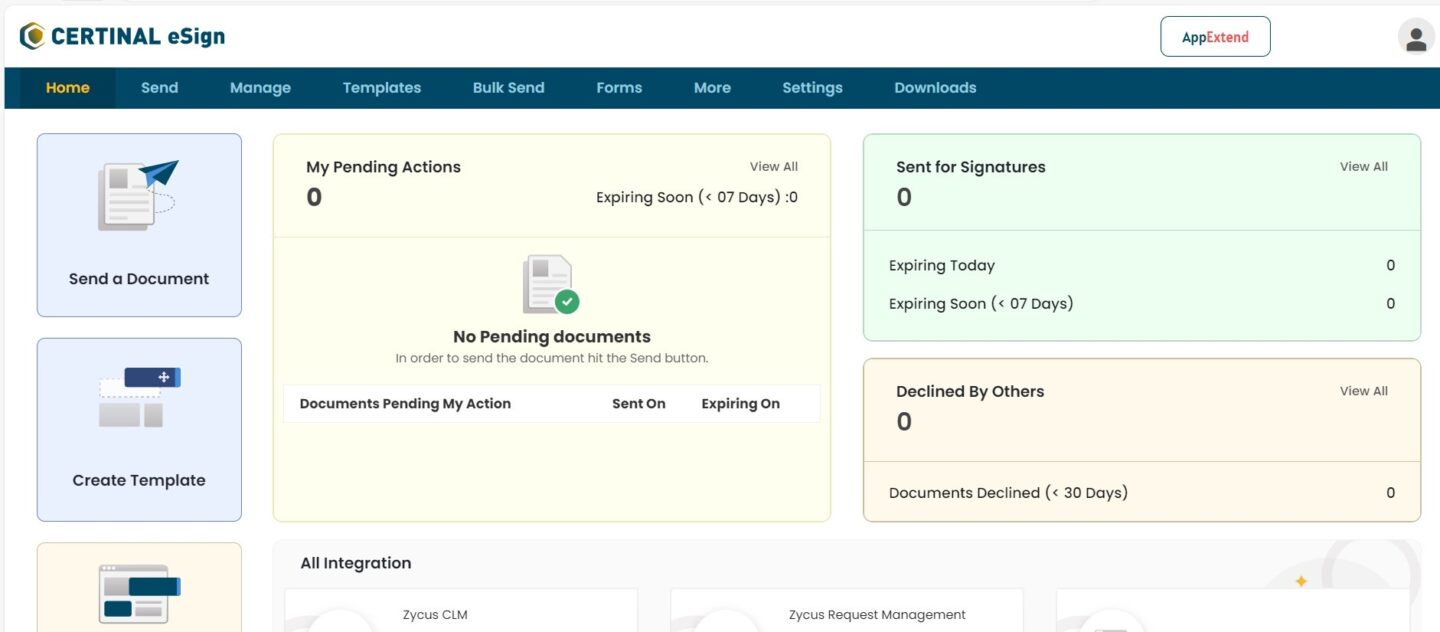The image size is (1440, 632).
Task: Click Expiring Soon row in Sent for Signatures
Action: click(x=1142, y=303)
